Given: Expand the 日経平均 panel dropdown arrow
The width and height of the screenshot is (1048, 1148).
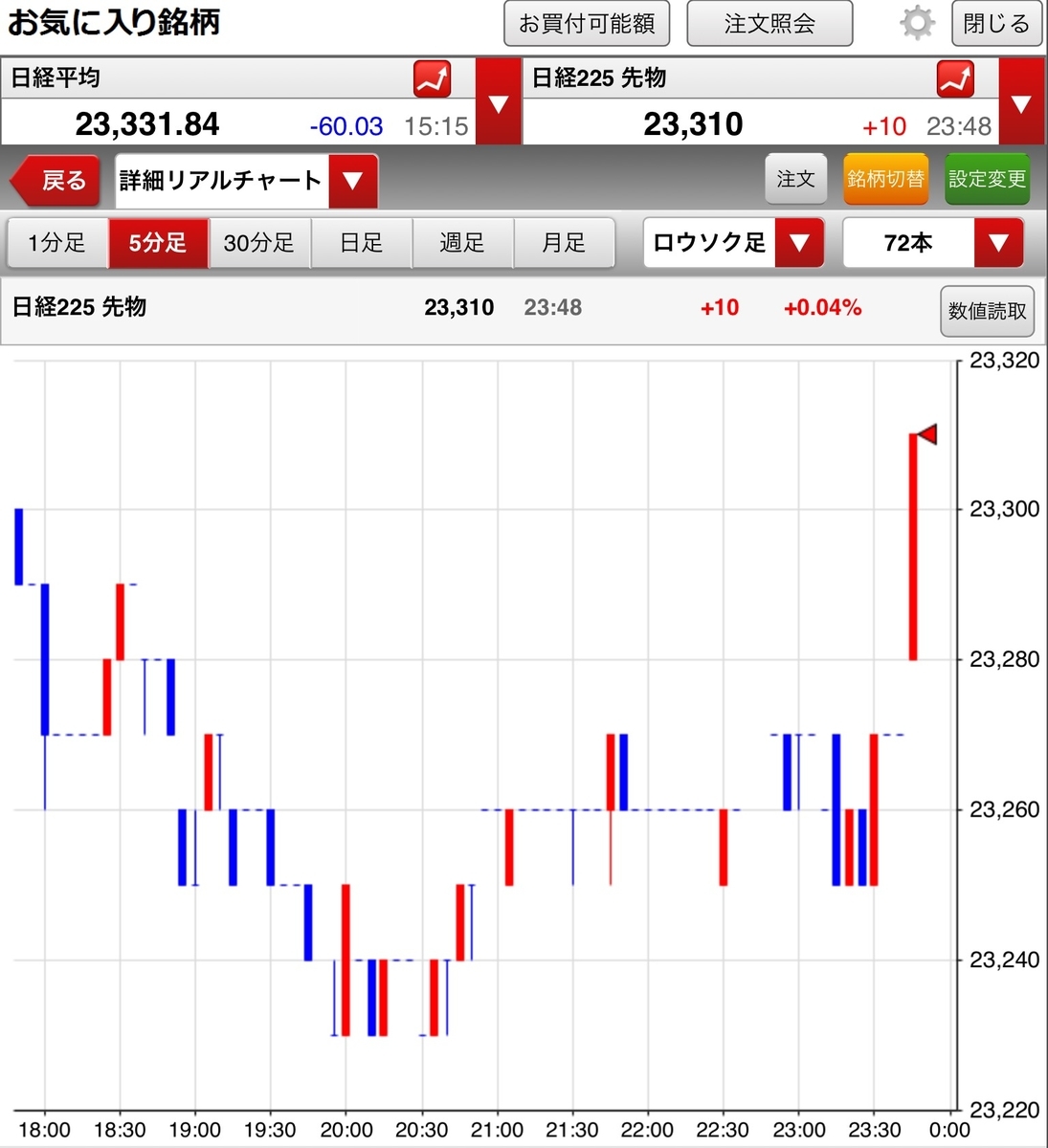Looking at the screenshot, I should [x=498, y=101].
